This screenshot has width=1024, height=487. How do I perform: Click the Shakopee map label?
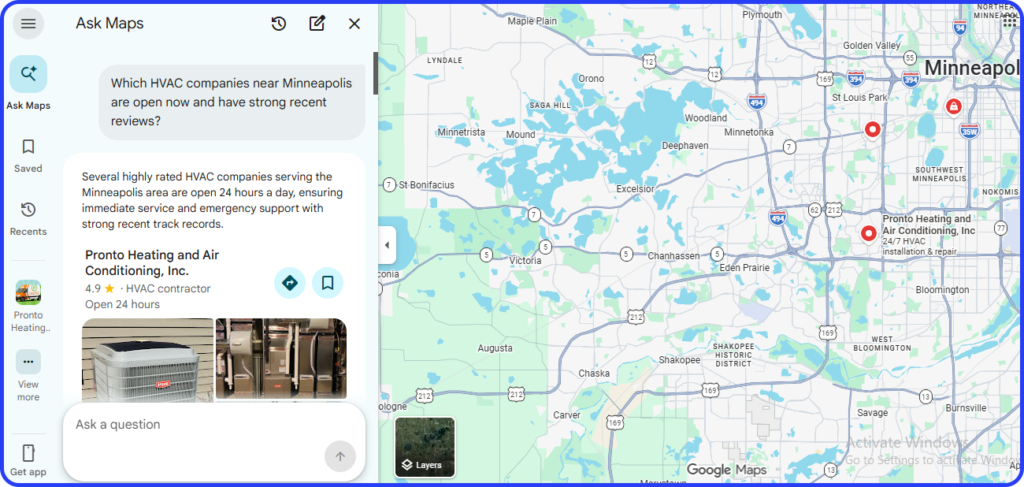pyautogui.click(x=679, y=360)
